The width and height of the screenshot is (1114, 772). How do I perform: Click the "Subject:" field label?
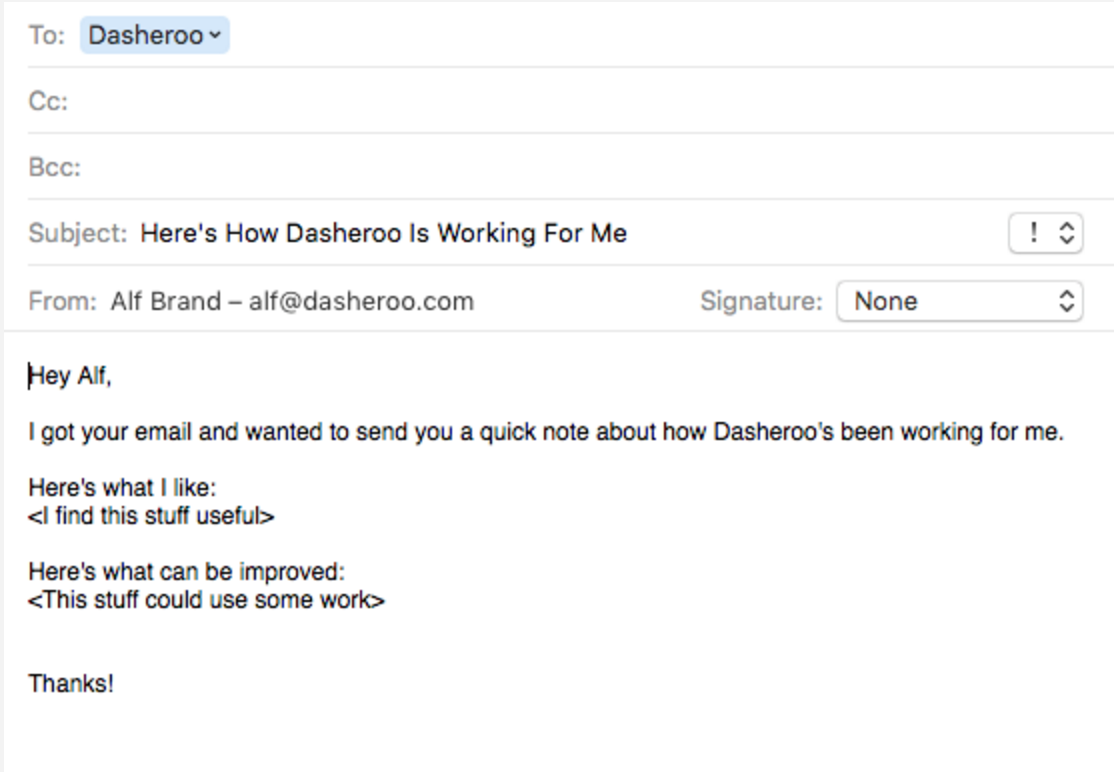pyautogui.click(x=78, y=234)
